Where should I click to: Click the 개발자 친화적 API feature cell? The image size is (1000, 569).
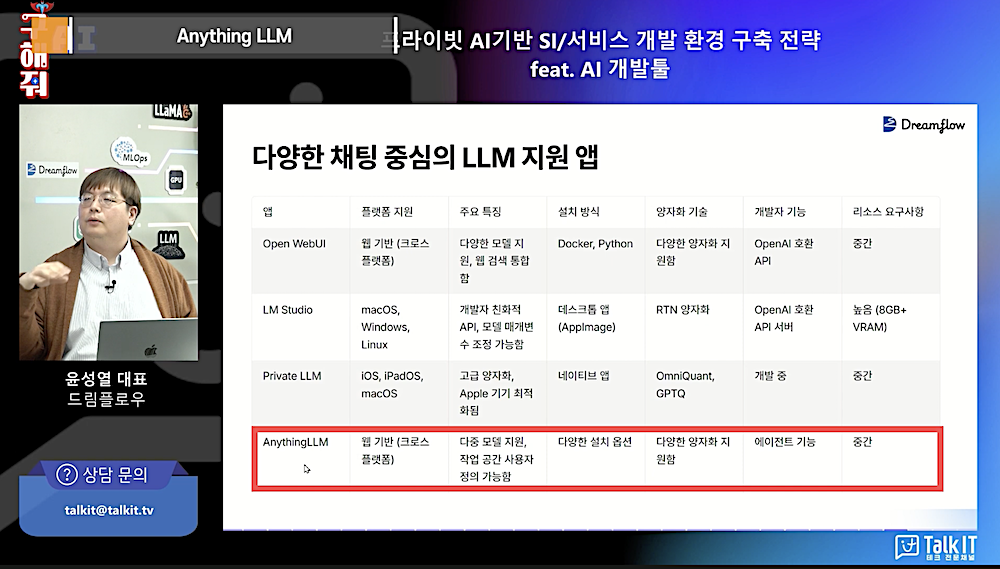pyautogui.click(x=496, y=327)
